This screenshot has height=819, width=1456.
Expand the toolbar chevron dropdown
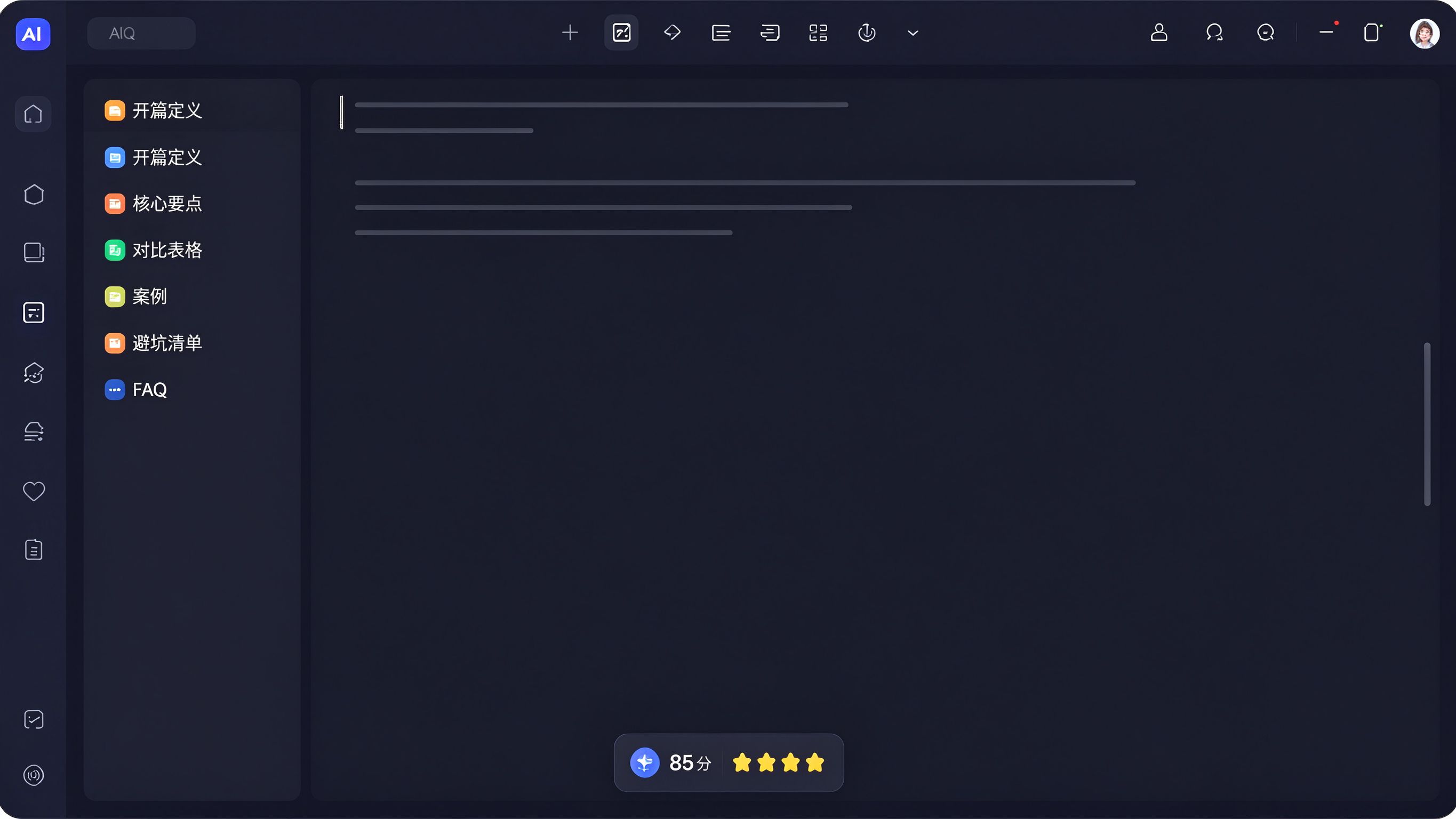(x=913, y=33)
